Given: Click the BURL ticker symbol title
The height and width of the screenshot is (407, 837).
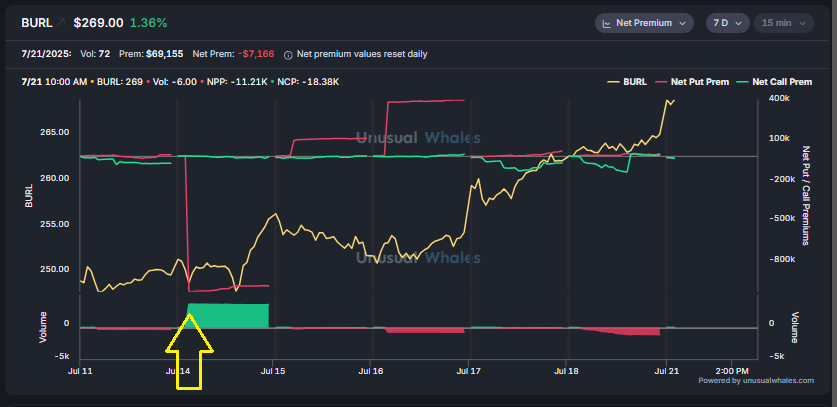Looking at the screenshot, I should [x=37, y=23].
